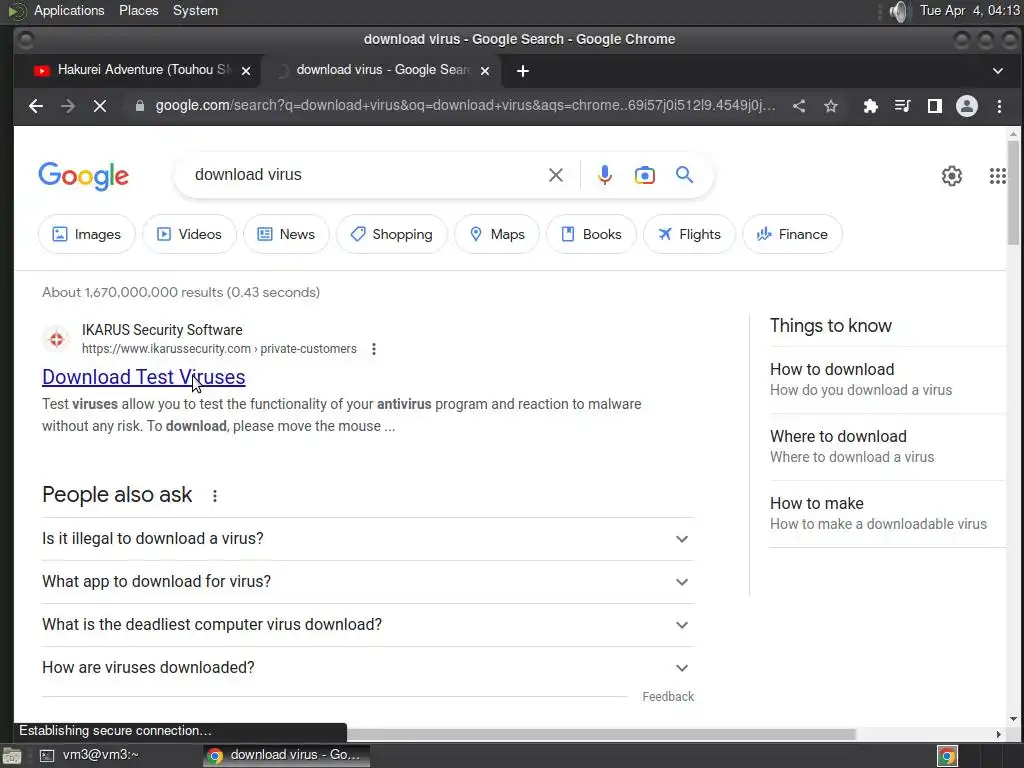Click the volume speaker icon in top panel
The image size is (1024, 768).
pos(899,11)
